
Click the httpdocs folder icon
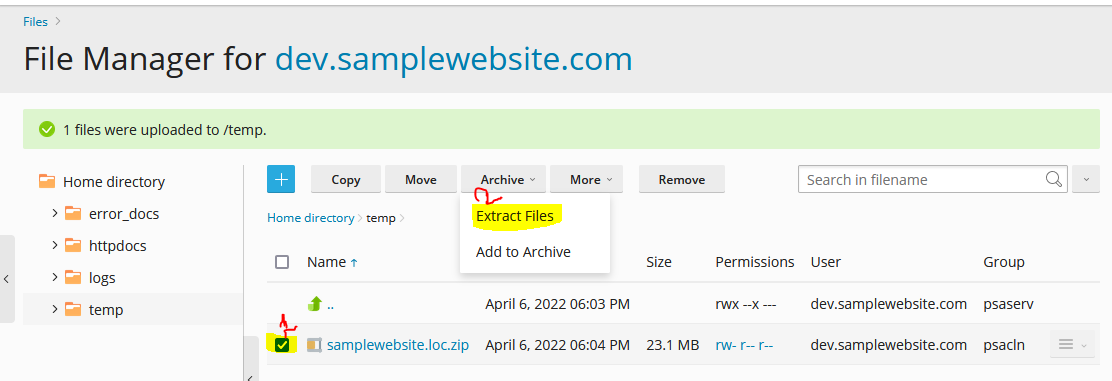click(73, 245)
